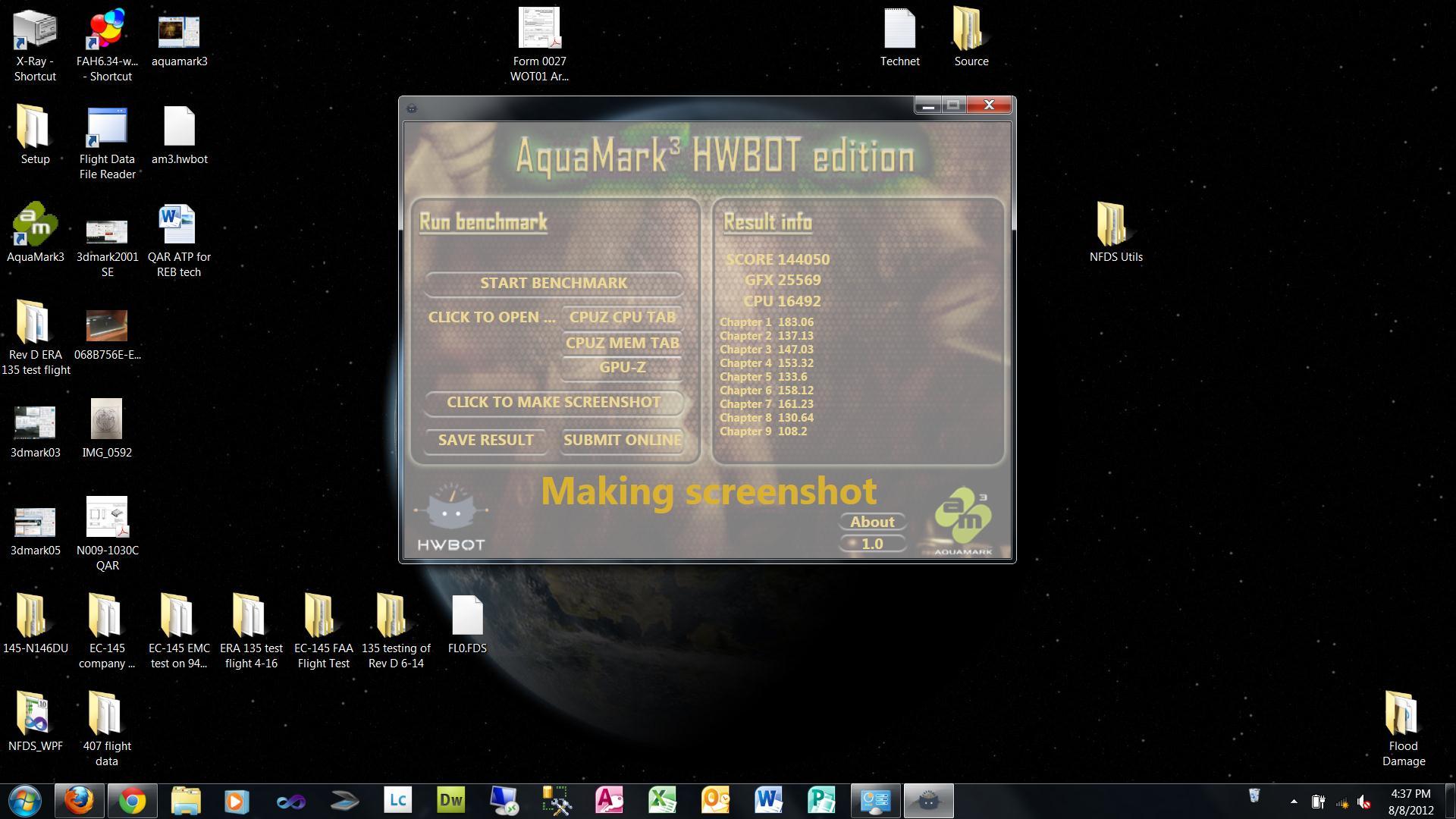Screen dimensions: 1456x819
Task: Select ERA 135 test flight 4-16 folder
Action: click(251, 632)
